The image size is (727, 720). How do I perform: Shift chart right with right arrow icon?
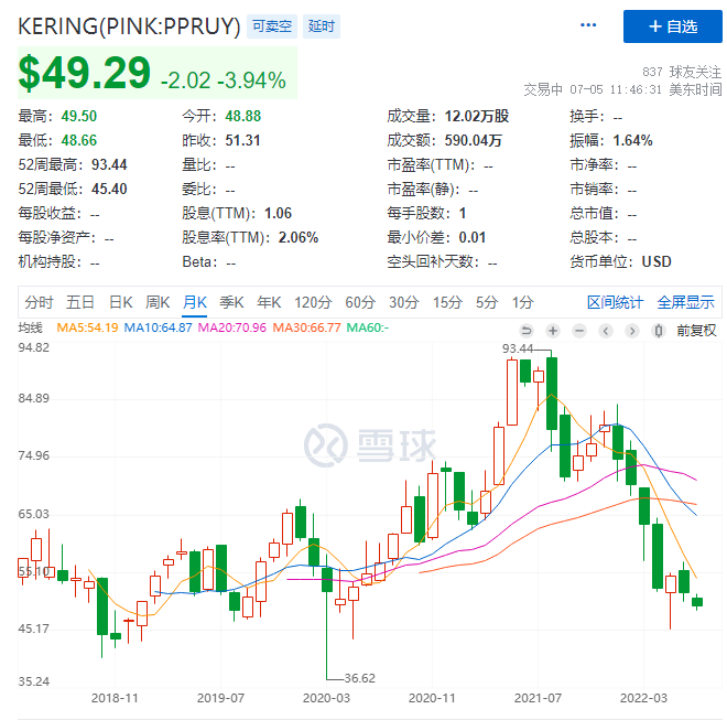tap(632, 331)
